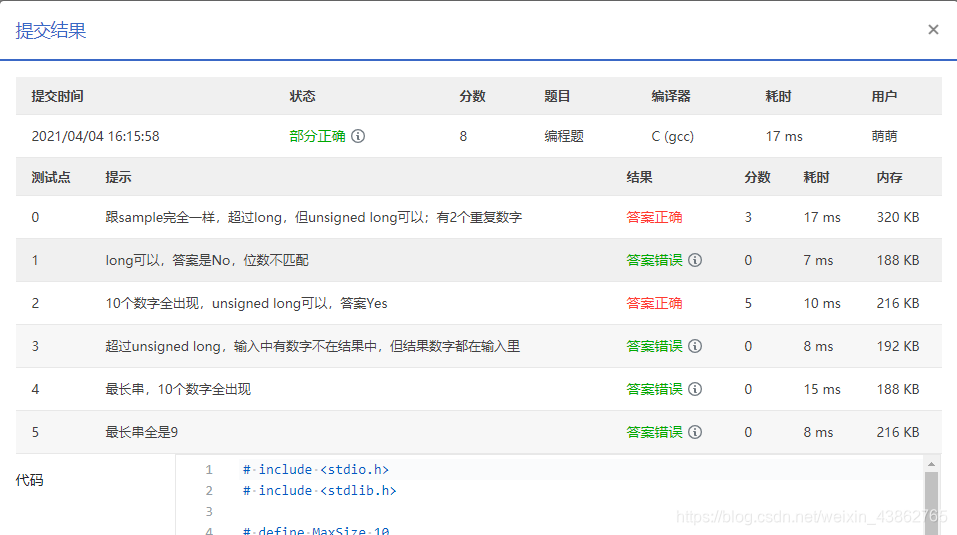Screen dimensions: 957x535
Task: Click the 编程题 cell
Action: click(x=564, y=136)
